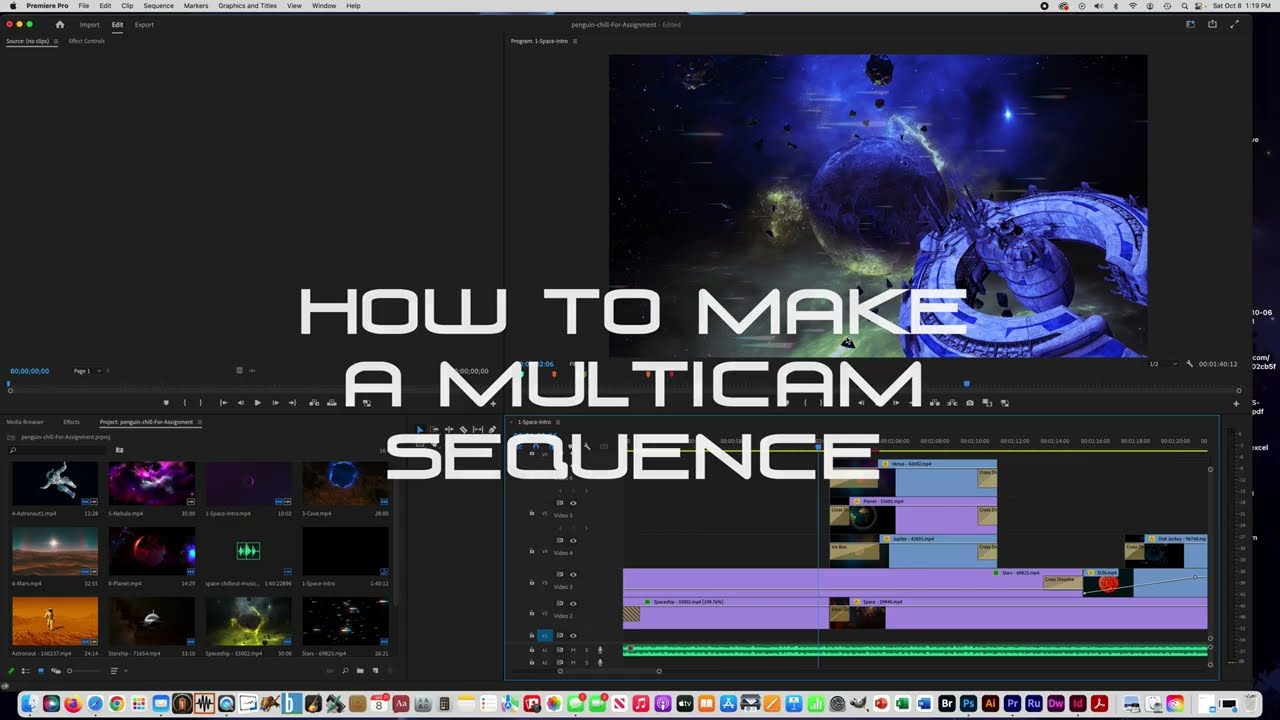
Task: Open Sort Icons dropdown in Project panel
Action: tap(117, 670)
